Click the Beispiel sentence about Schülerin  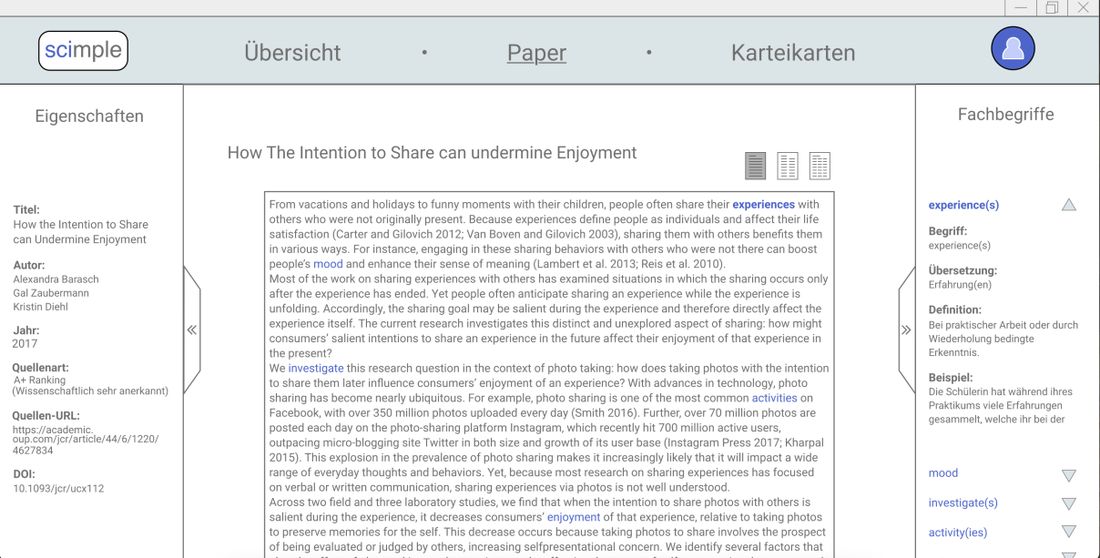(1000, 406)
